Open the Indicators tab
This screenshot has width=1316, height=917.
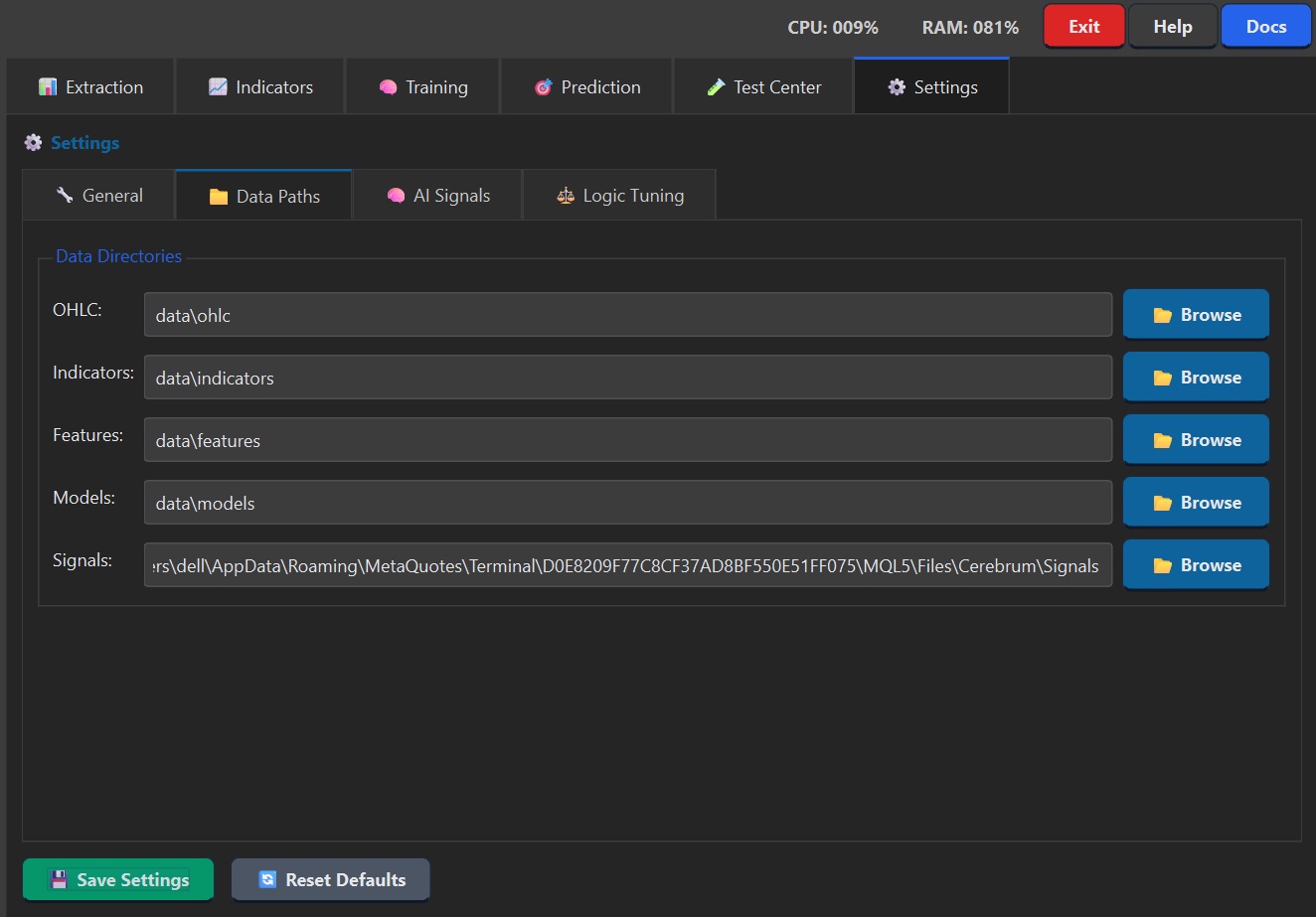(259, 86)
